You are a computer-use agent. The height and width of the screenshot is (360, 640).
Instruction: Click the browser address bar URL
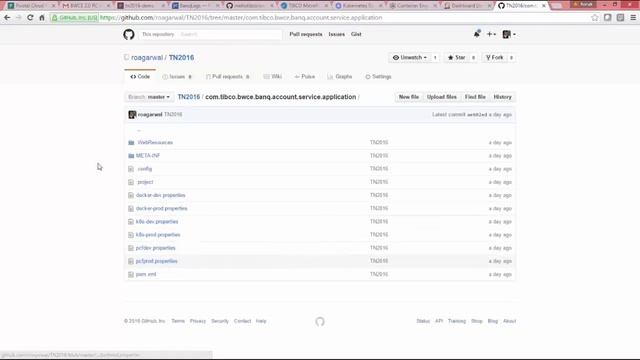tap(241, 18)
